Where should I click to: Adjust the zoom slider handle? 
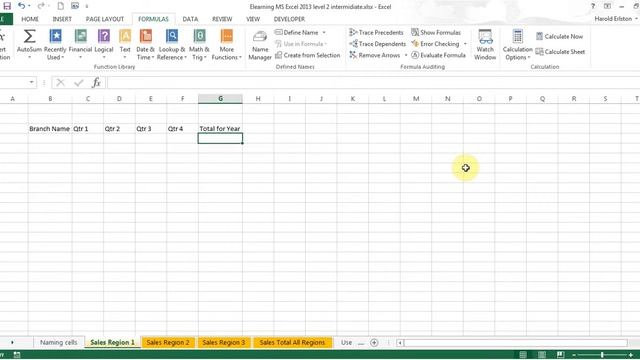pos(602,355)
